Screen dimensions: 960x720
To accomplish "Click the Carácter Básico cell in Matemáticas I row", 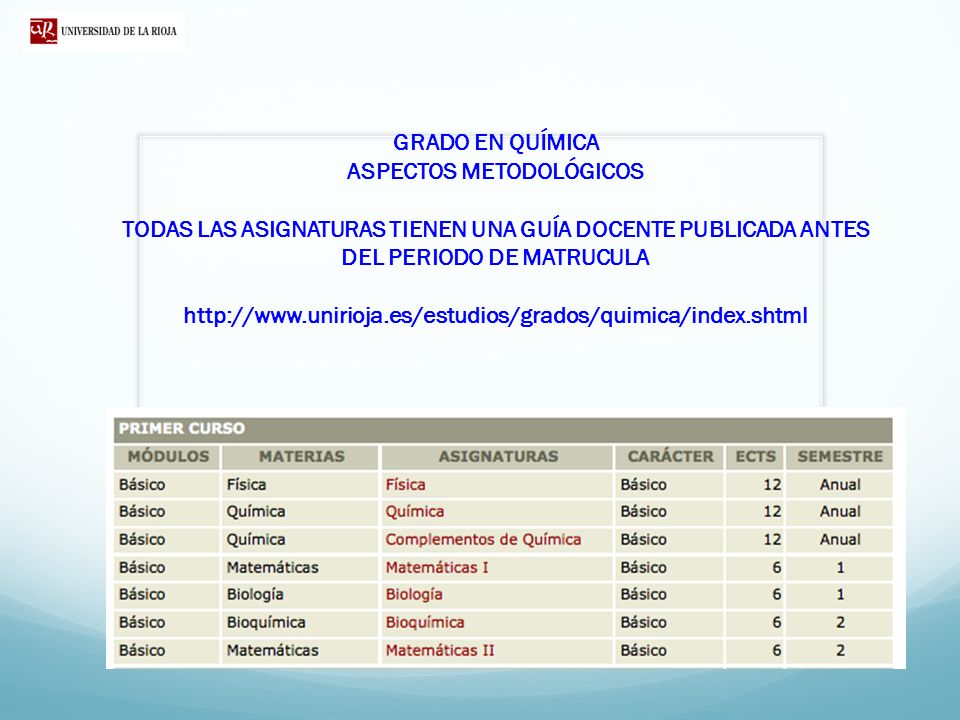I will 670,568.
